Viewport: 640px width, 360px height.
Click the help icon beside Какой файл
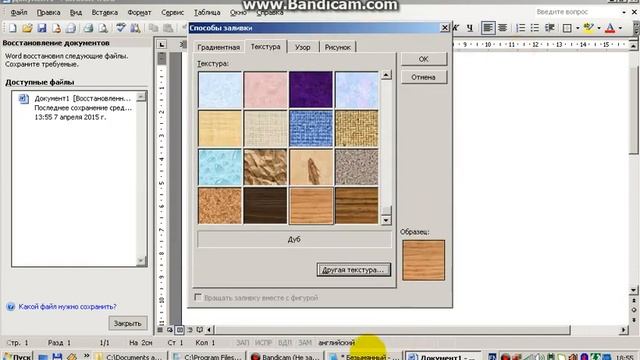11,307
